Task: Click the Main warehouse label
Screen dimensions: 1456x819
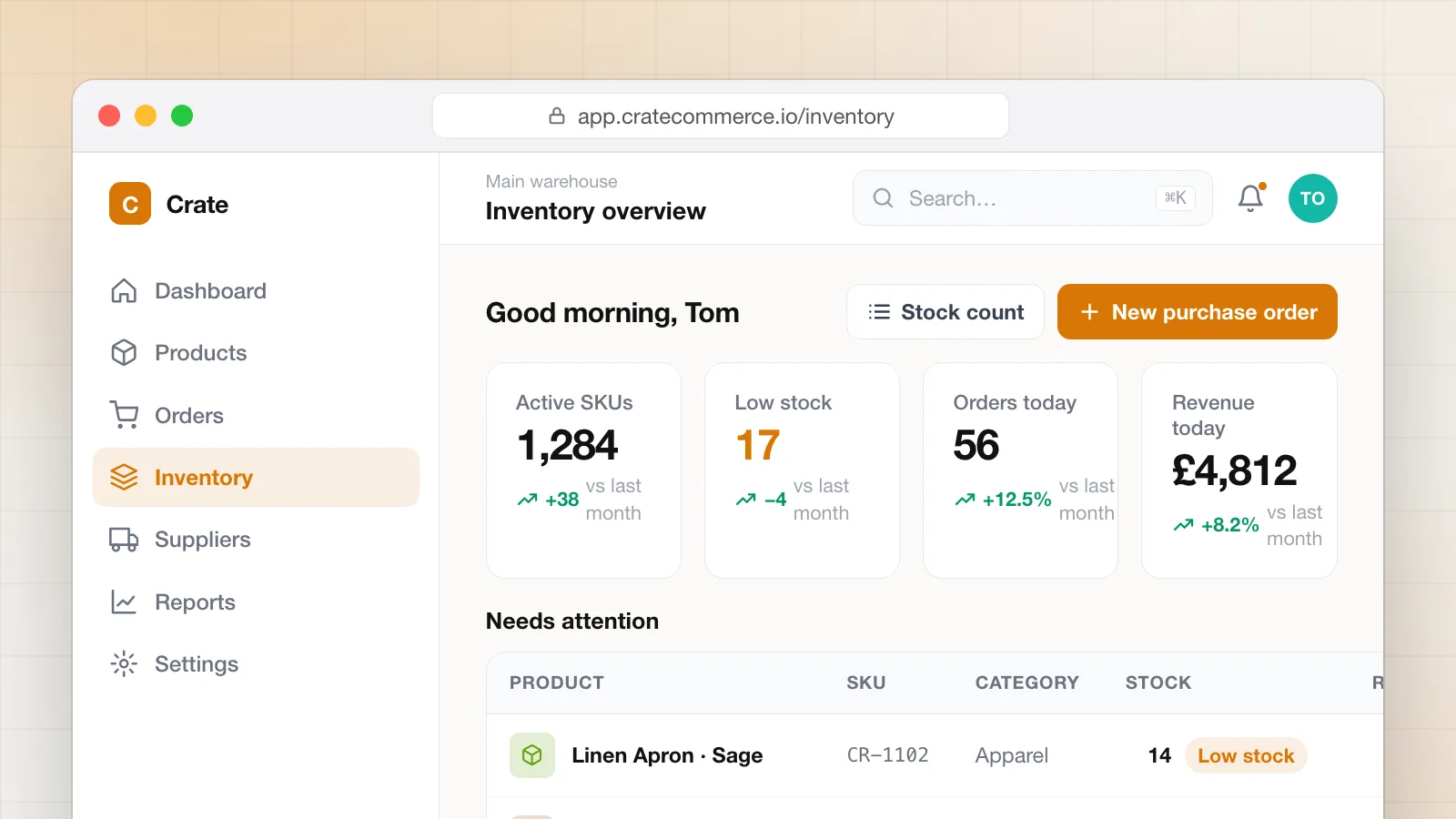Action: tap(551, 182)
